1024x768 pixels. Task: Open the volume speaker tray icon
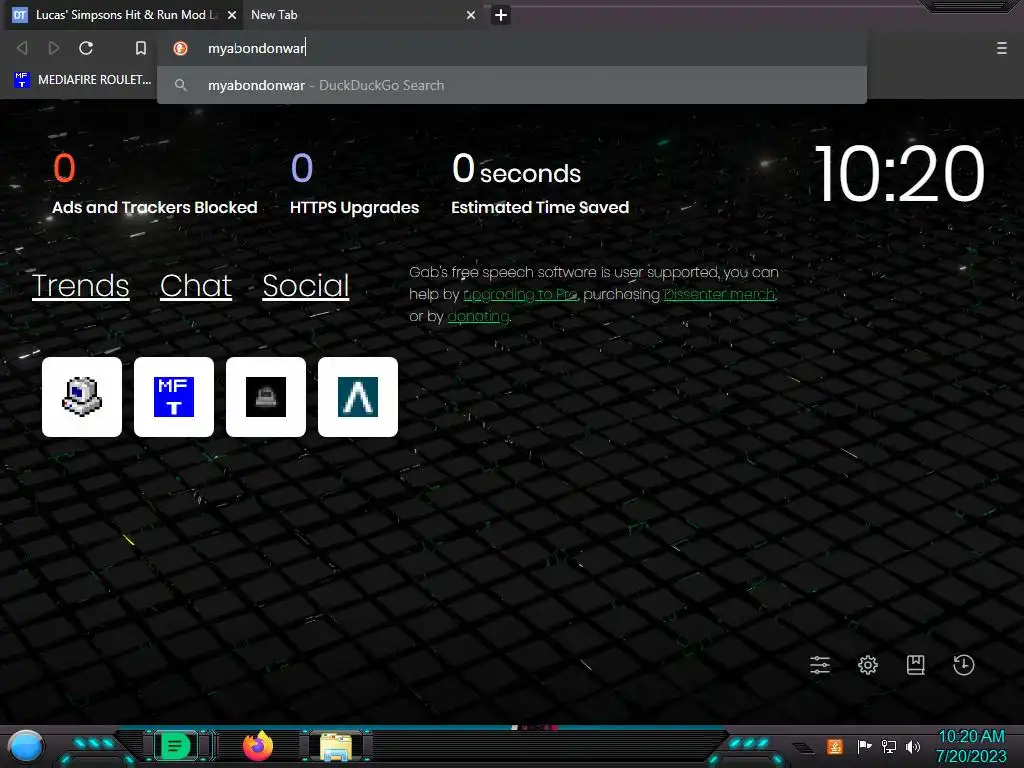click(x=913, y=746)
